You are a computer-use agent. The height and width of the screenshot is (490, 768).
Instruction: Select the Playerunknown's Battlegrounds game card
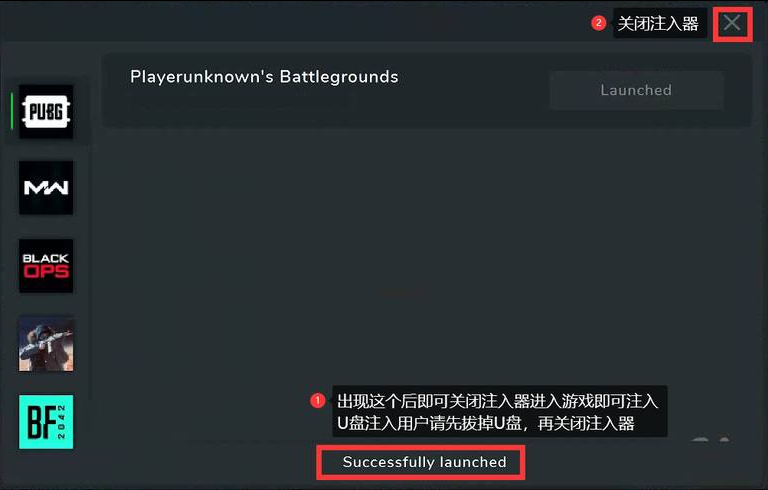click(x=426, y=90)
